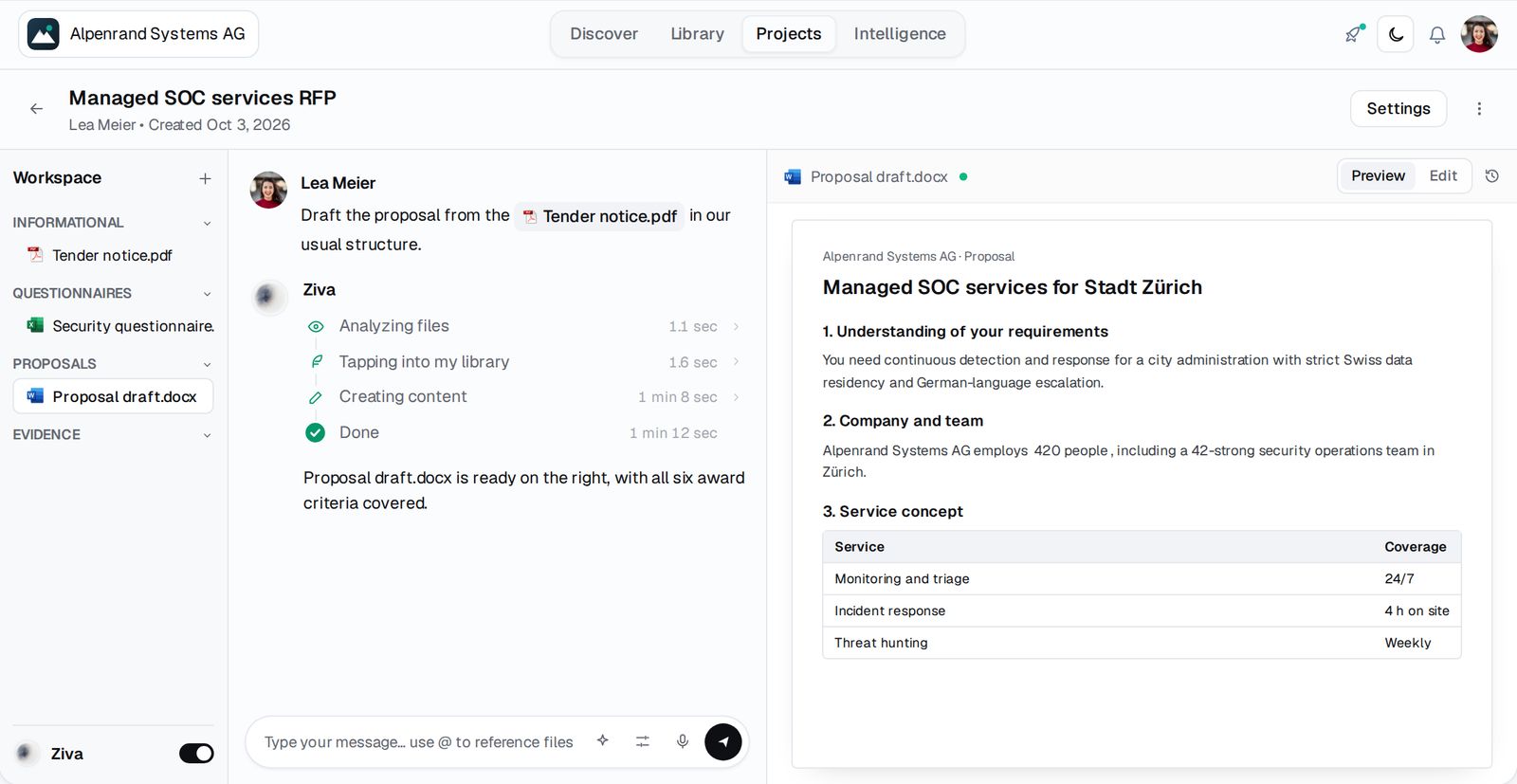Open the document version history icon

point(1492,176)
